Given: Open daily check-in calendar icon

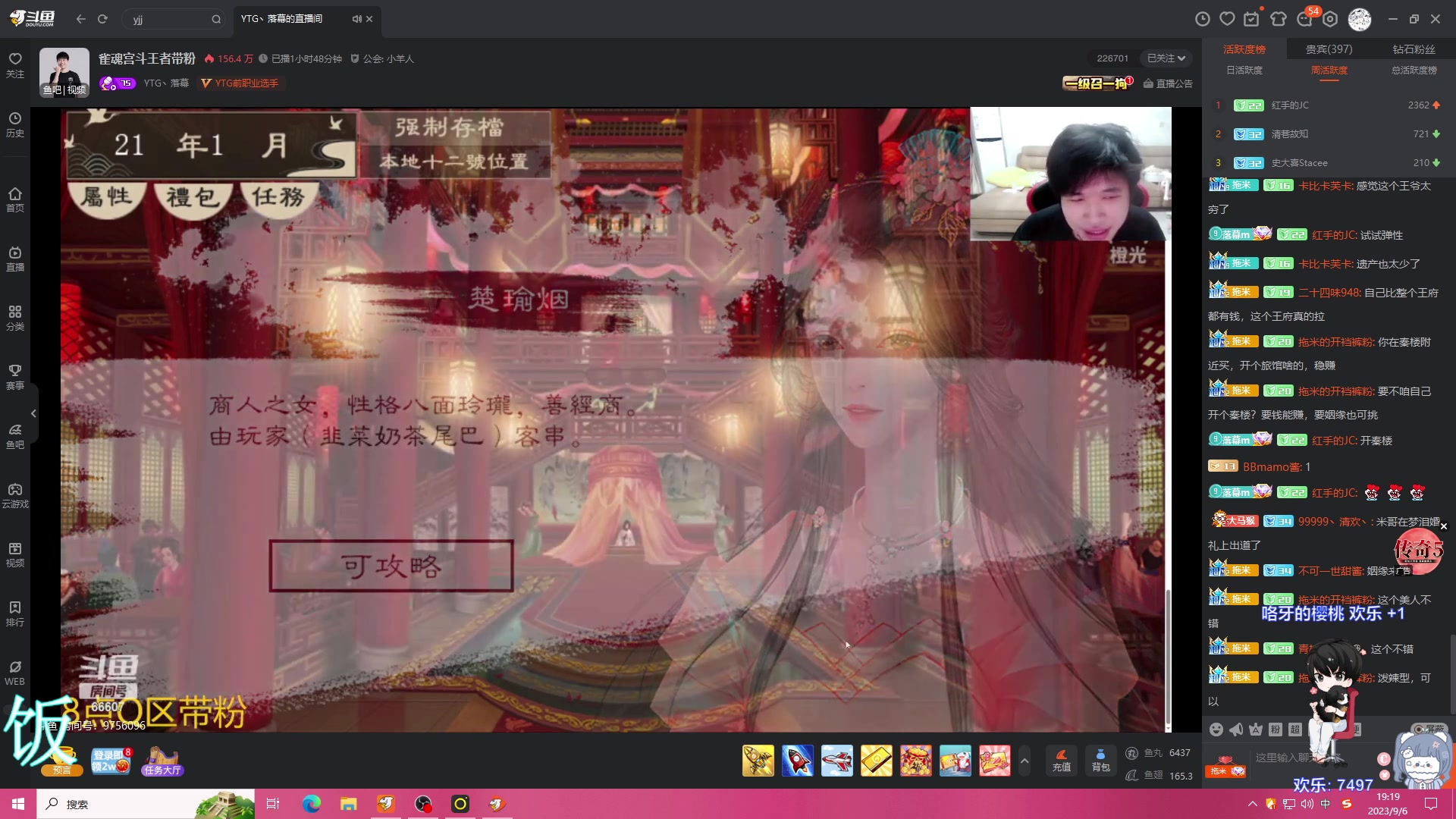Looking at the screenshot, I should [1252, 19].
